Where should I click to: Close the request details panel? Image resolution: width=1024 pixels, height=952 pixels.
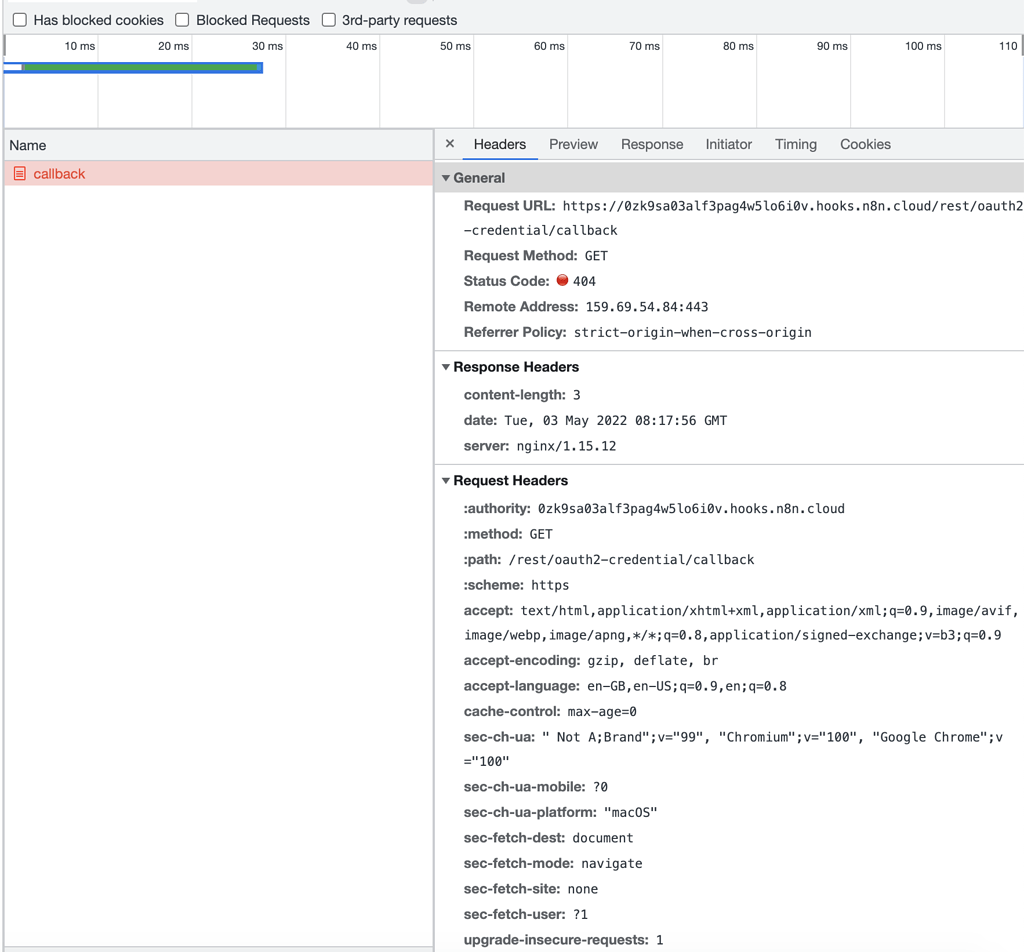449,144
